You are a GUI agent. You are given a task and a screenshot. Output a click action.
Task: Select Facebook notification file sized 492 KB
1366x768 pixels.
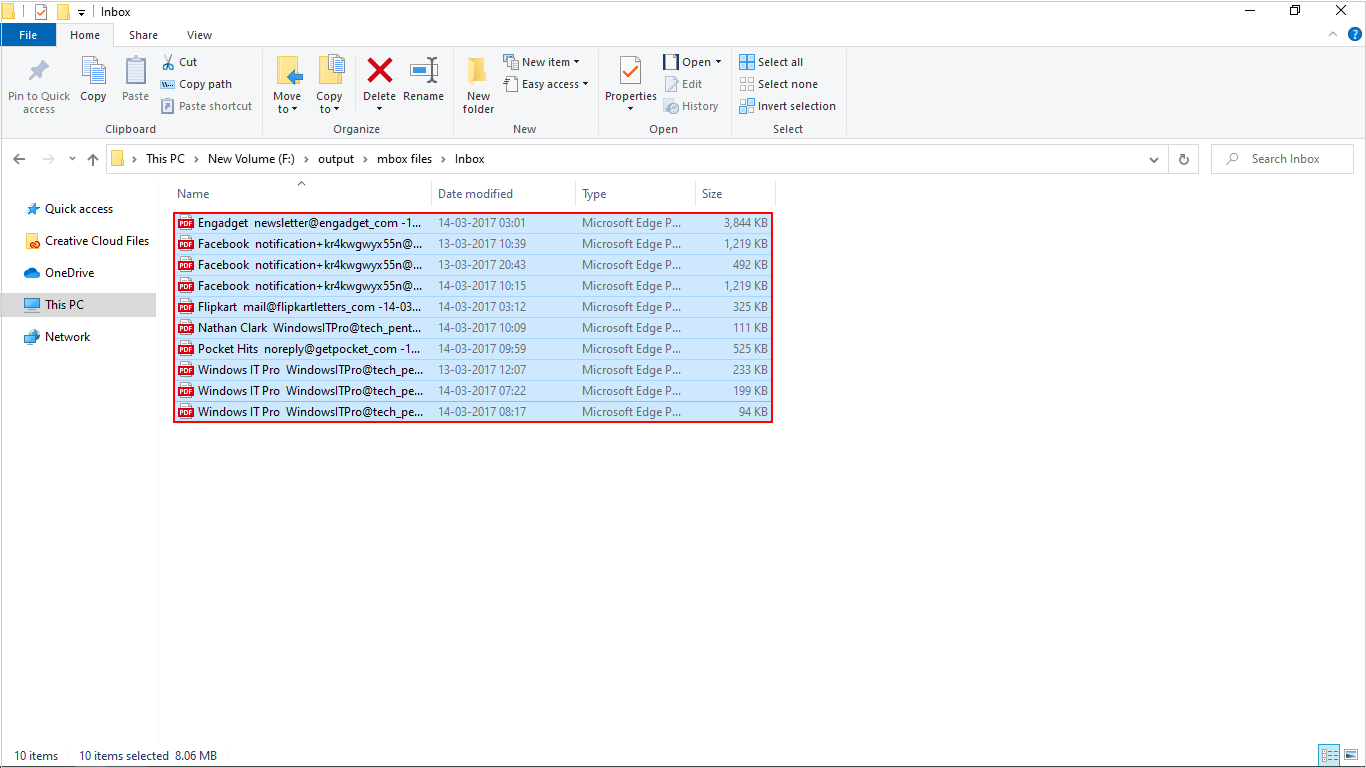(473, 265)
